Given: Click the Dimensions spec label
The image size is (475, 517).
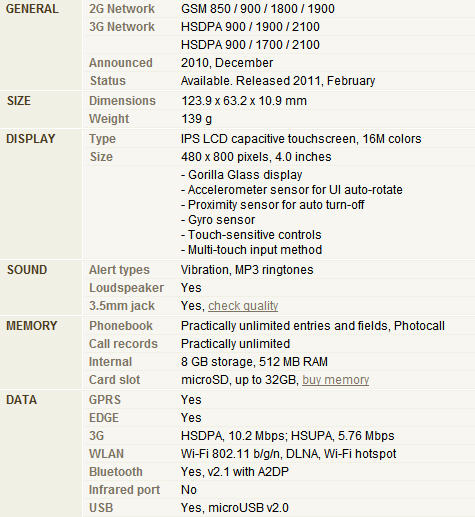Looking at the screenshot, I should [x=122, y=101].
